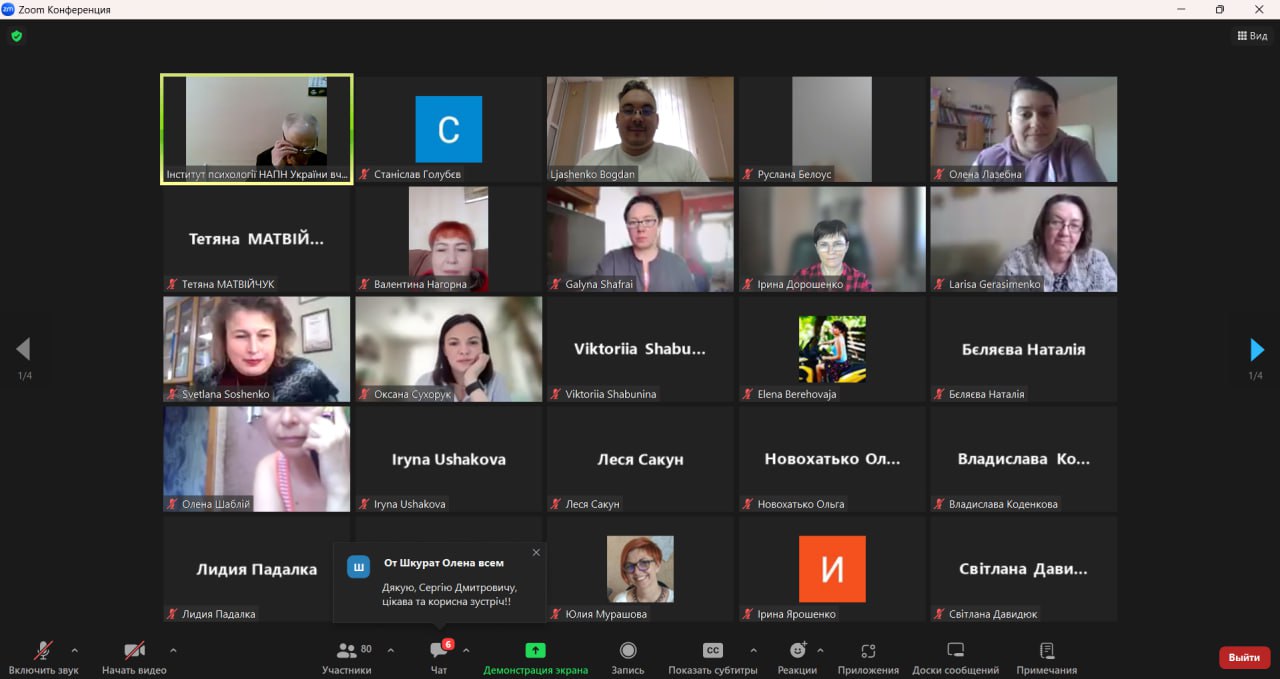Open the Вид view layout menu
This screenshot has width=1280, height=679.
1252,36
